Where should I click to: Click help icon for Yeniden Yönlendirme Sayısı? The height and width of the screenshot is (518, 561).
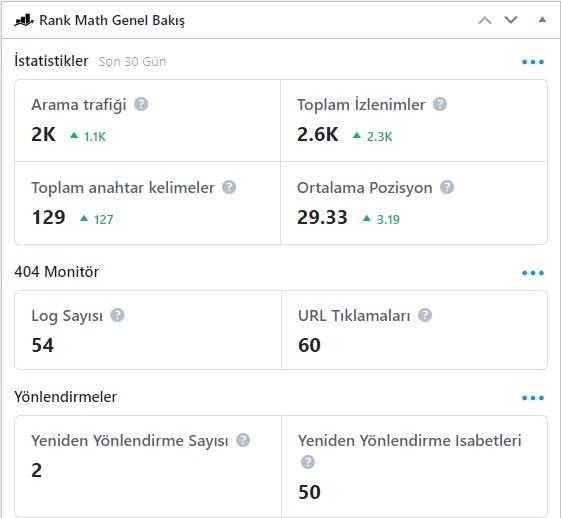click(x=243, y=440)
